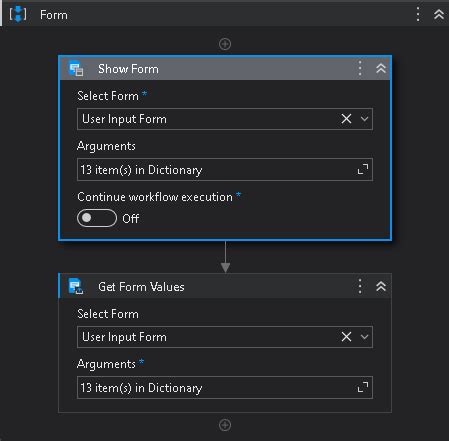This screenshot has height=441, width=449.
Task: Toggle Continue workflow execution switch
Action: pyautogui.click(x=97, y=218)
